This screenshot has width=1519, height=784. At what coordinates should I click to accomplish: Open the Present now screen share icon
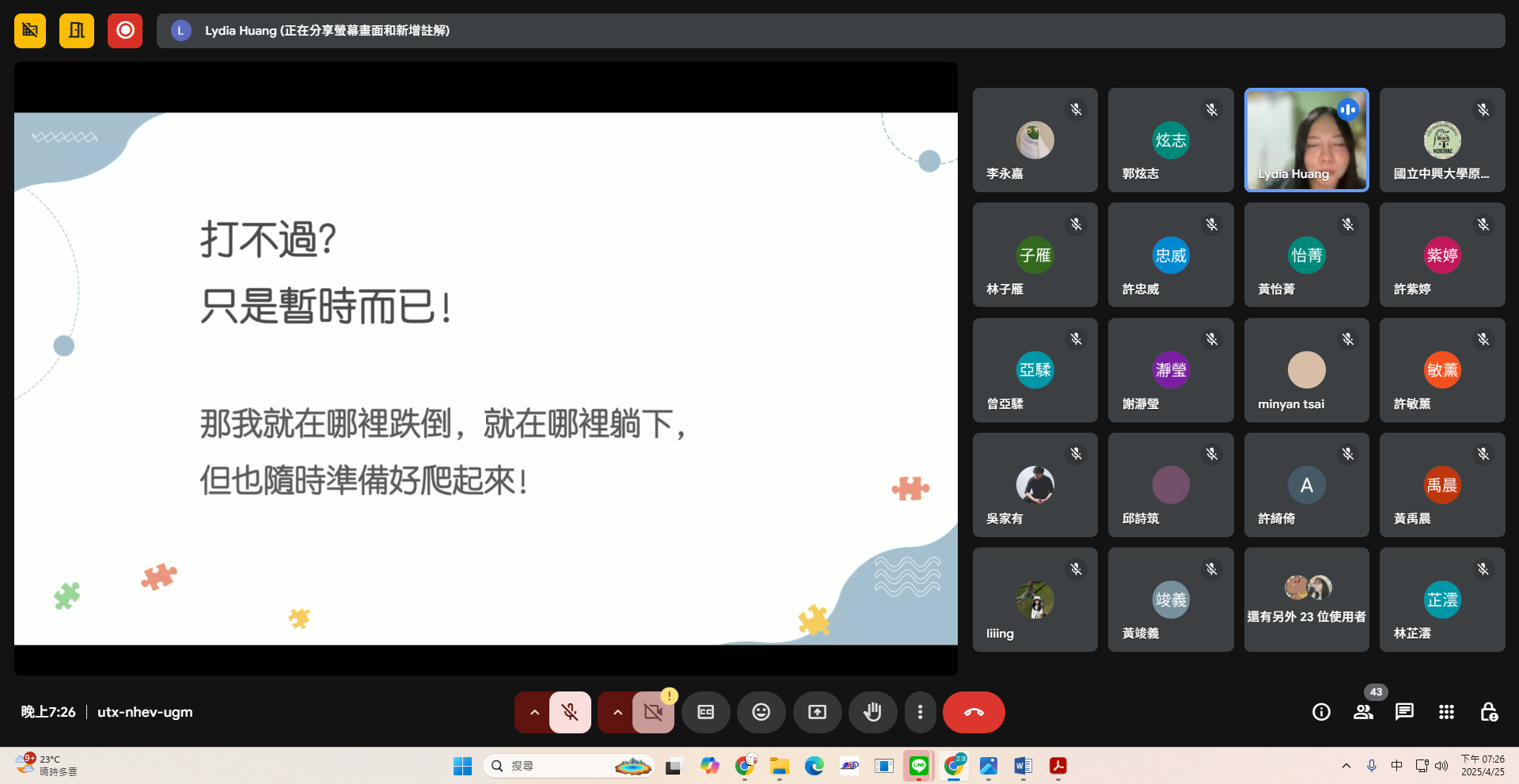816,712
